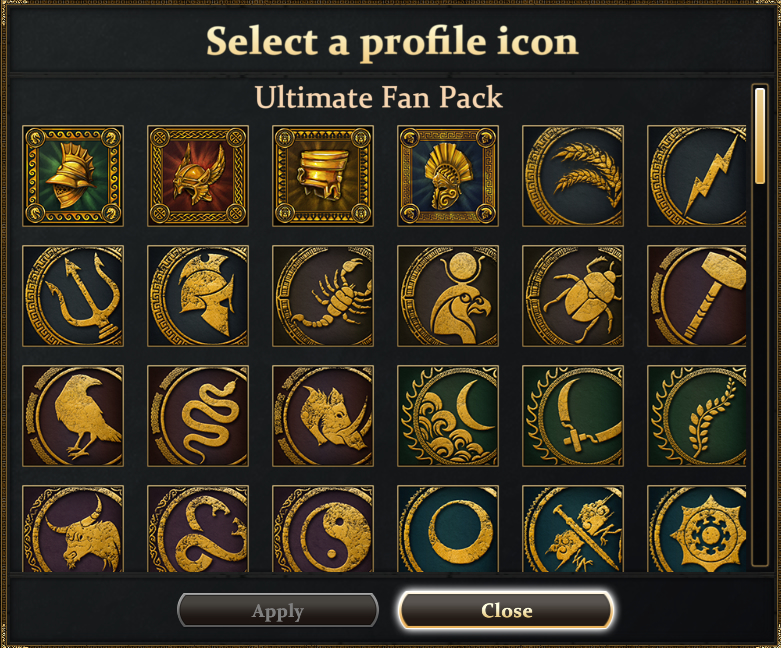Select the lightning bolt profile icon
Screen dimensions: 781x648
click(696, 175)
